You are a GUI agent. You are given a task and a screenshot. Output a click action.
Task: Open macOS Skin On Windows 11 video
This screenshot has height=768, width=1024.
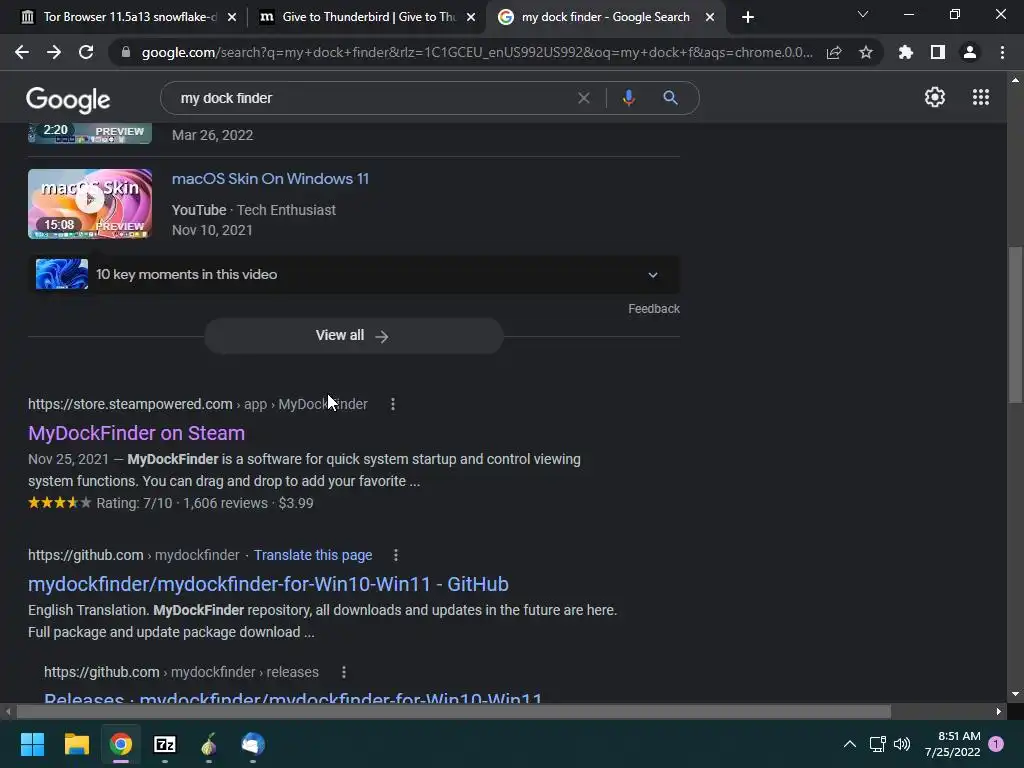point(270,179)
